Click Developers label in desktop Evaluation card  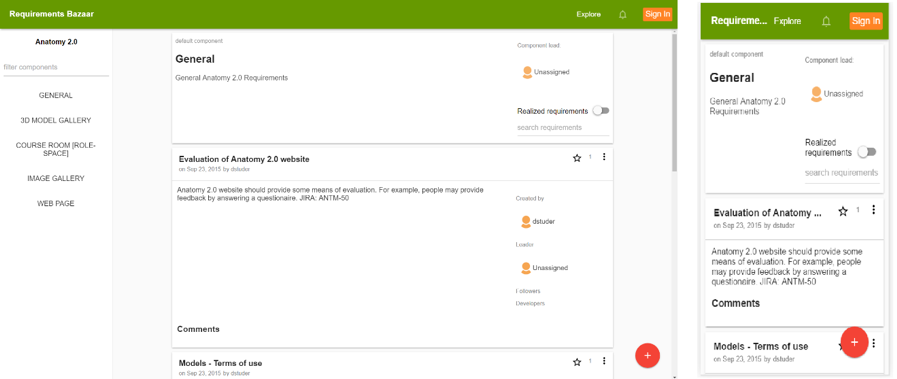pyautogui.click(x=530, y=304)
